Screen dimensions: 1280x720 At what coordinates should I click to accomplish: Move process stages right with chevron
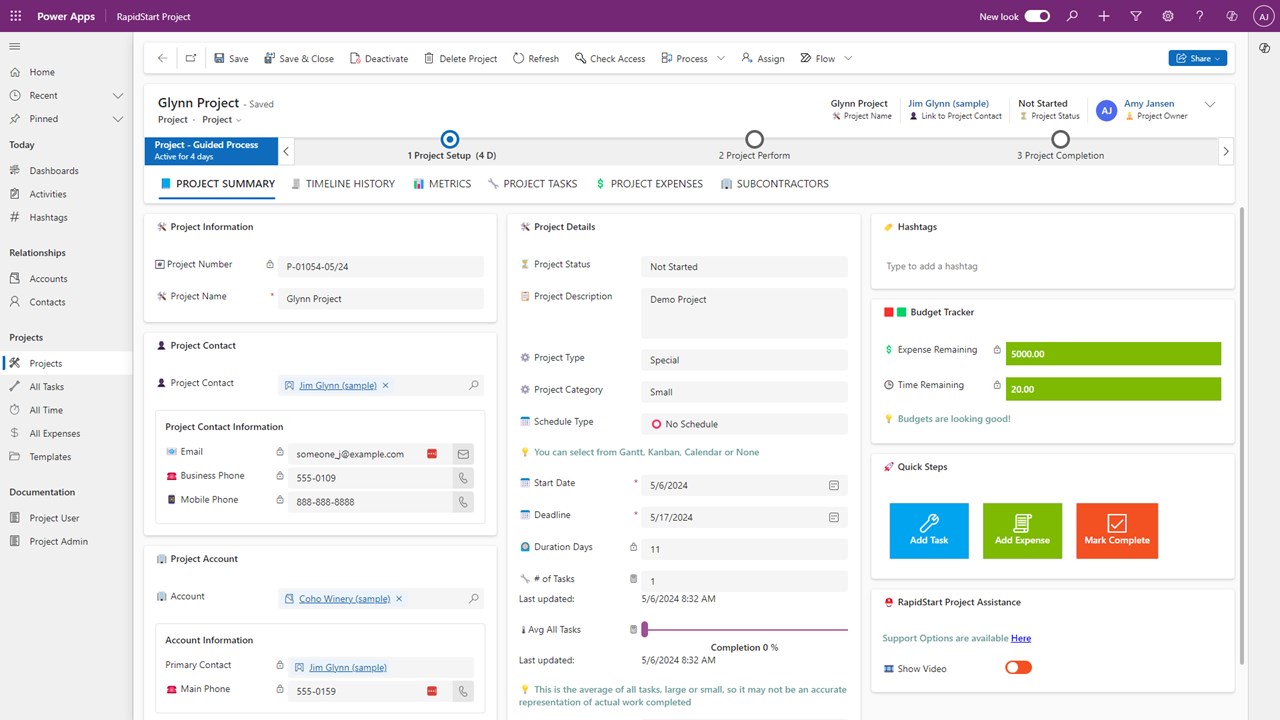click(x=1226, y=152)
